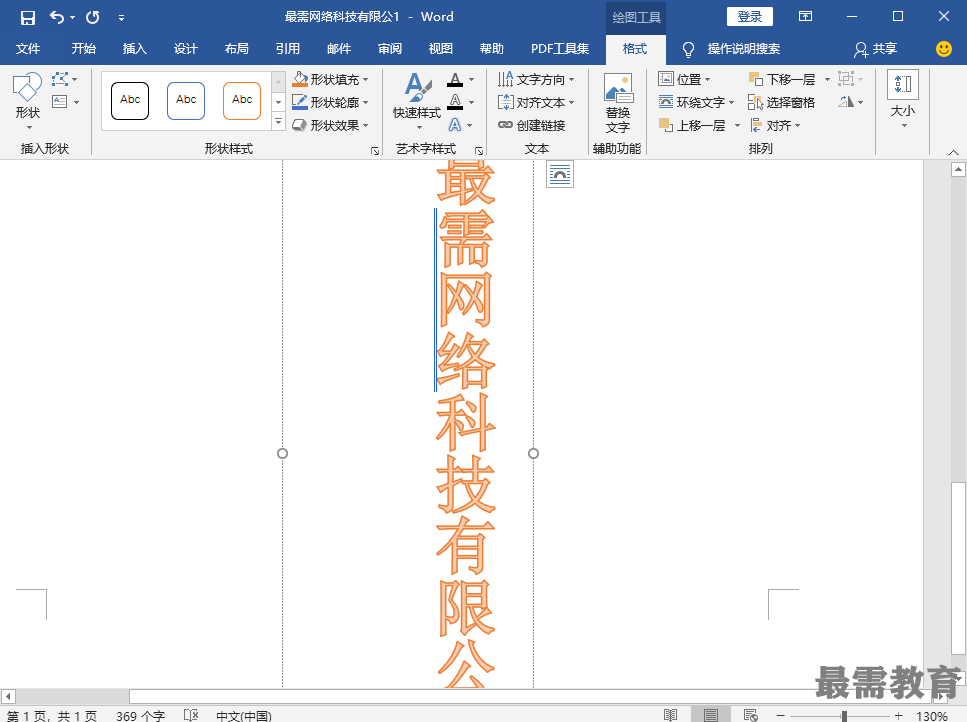The height and width of the screenshot is (722, 967).
Task: Click zoom out minus button
Action: [x=781, y=716]
